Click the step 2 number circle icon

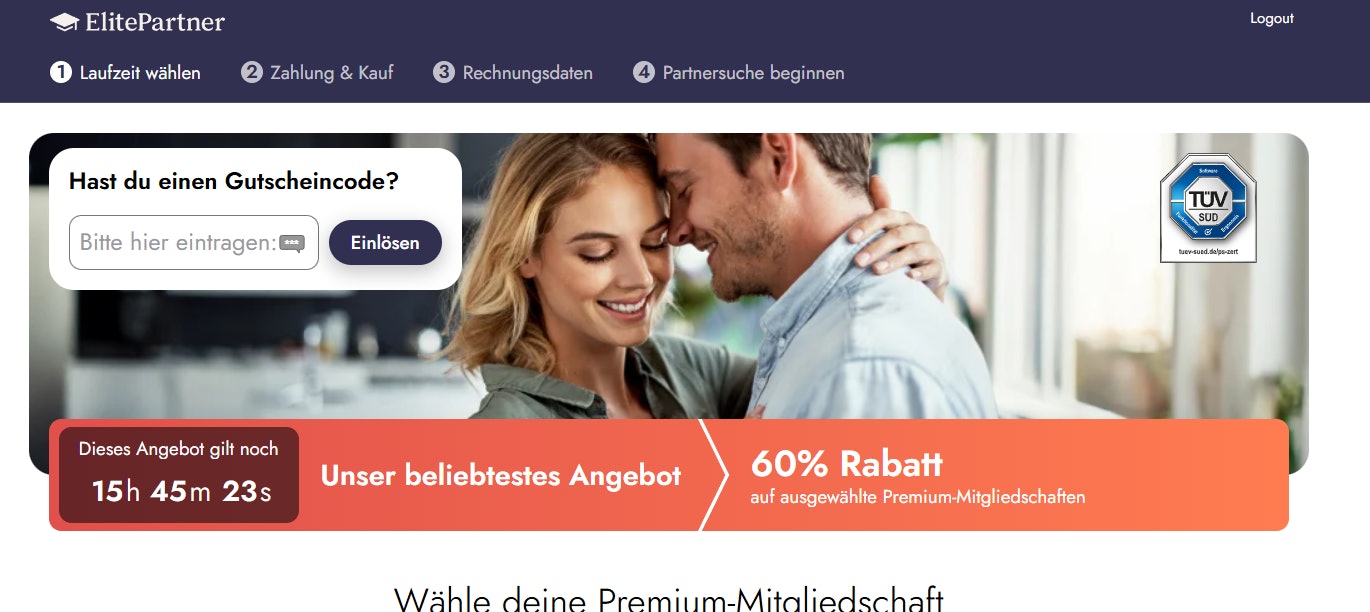coord(251,73)
